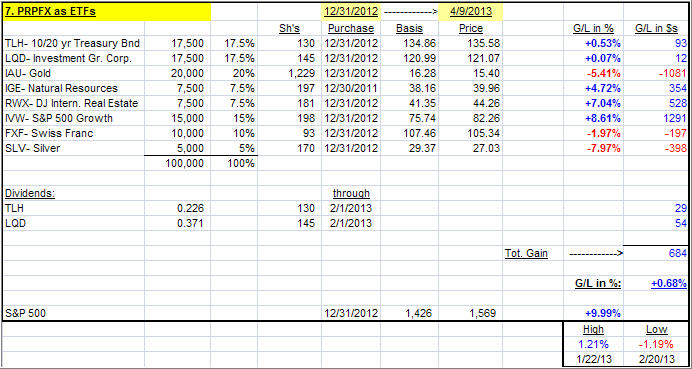Select the 4/9/2013 highlighted date cell
692x369 pixels.
[470, 11]
